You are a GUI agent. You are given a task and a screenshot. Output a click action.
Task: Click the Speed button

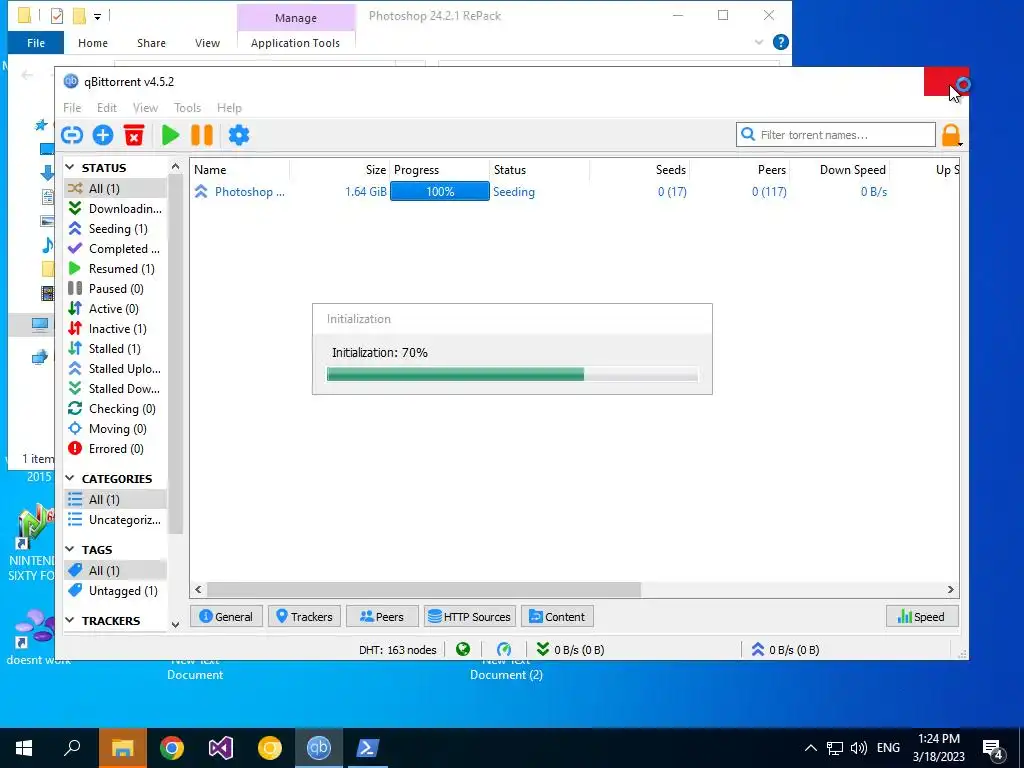(922, 616)
